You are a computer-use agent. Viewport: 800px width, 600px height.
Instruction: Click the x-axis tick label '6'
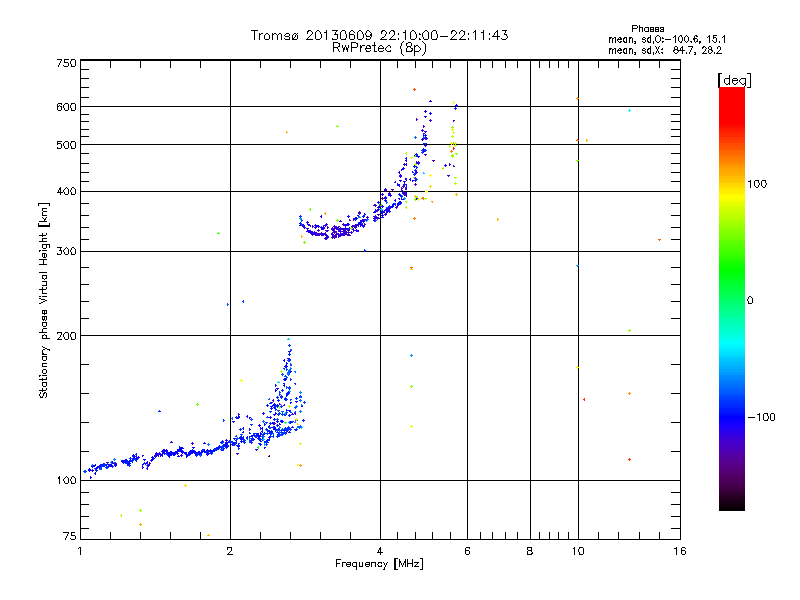[x=467, y=551]
